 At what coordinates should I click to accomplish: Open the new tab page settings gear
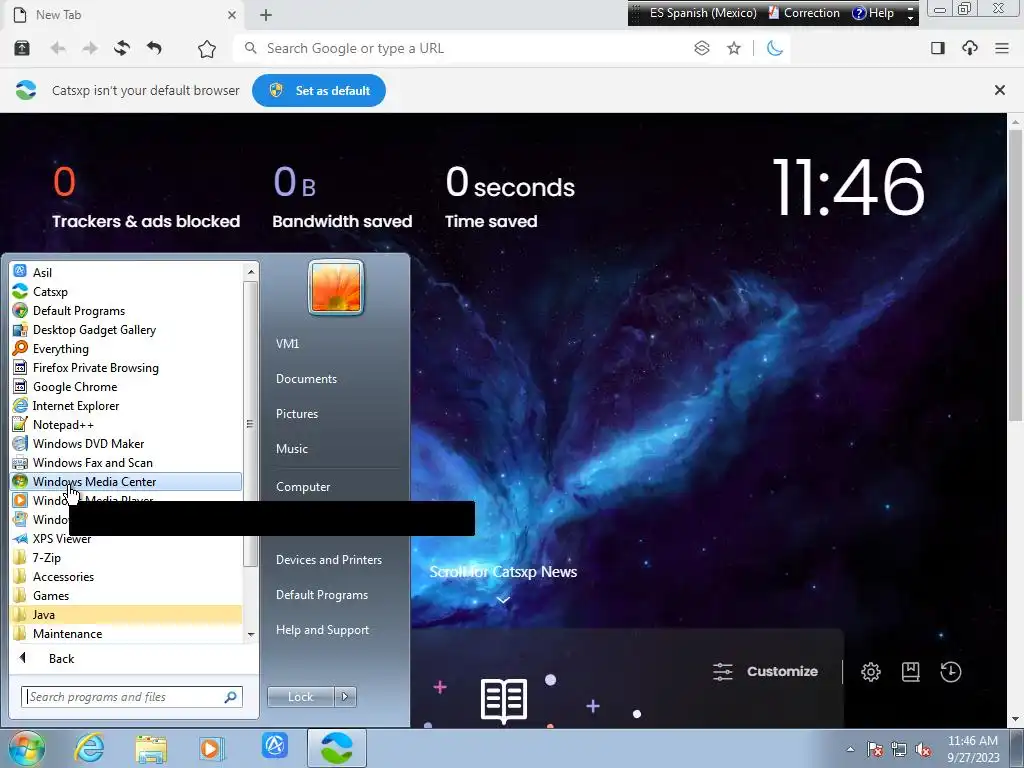871,672
